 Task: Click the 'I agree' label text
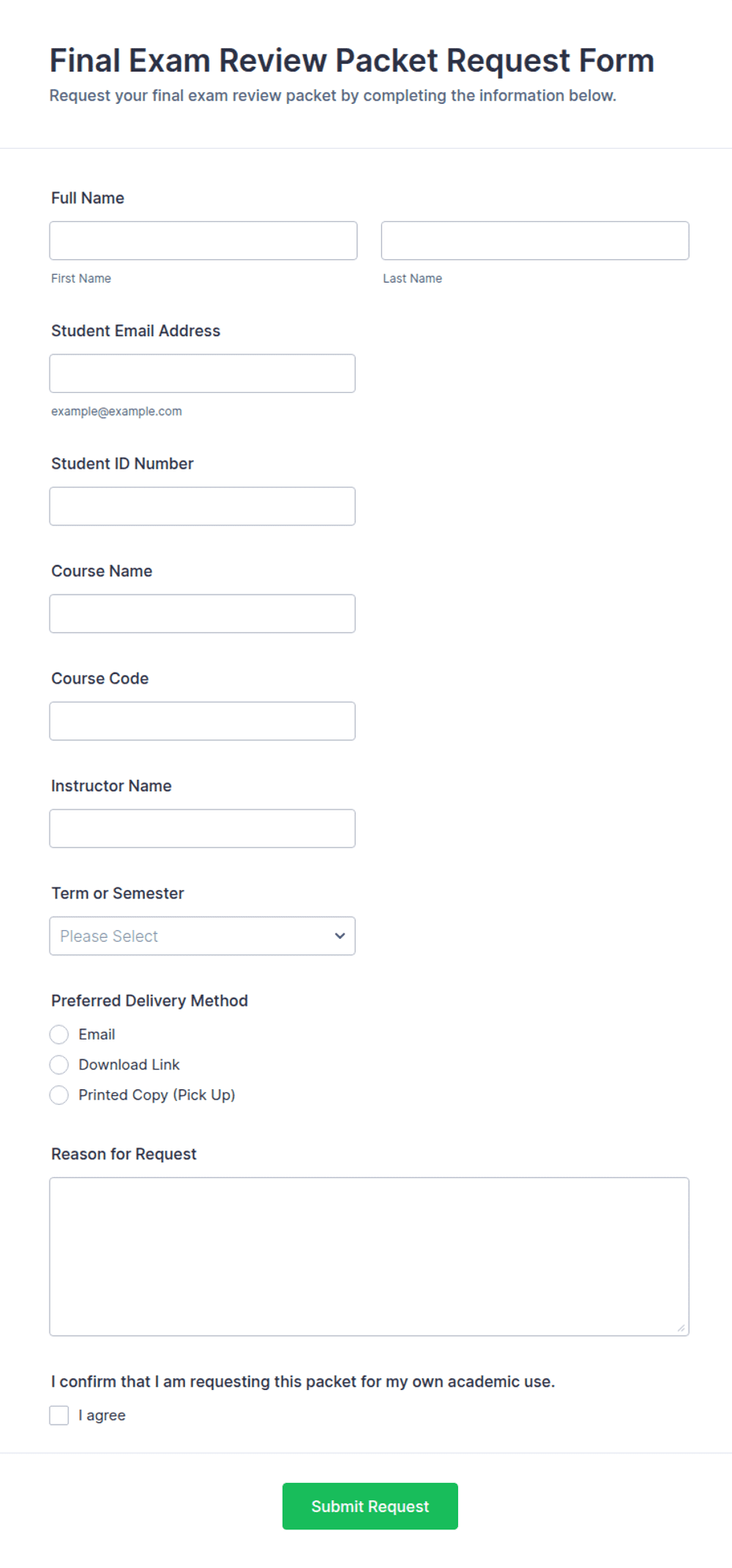(x=102, y=1415)
